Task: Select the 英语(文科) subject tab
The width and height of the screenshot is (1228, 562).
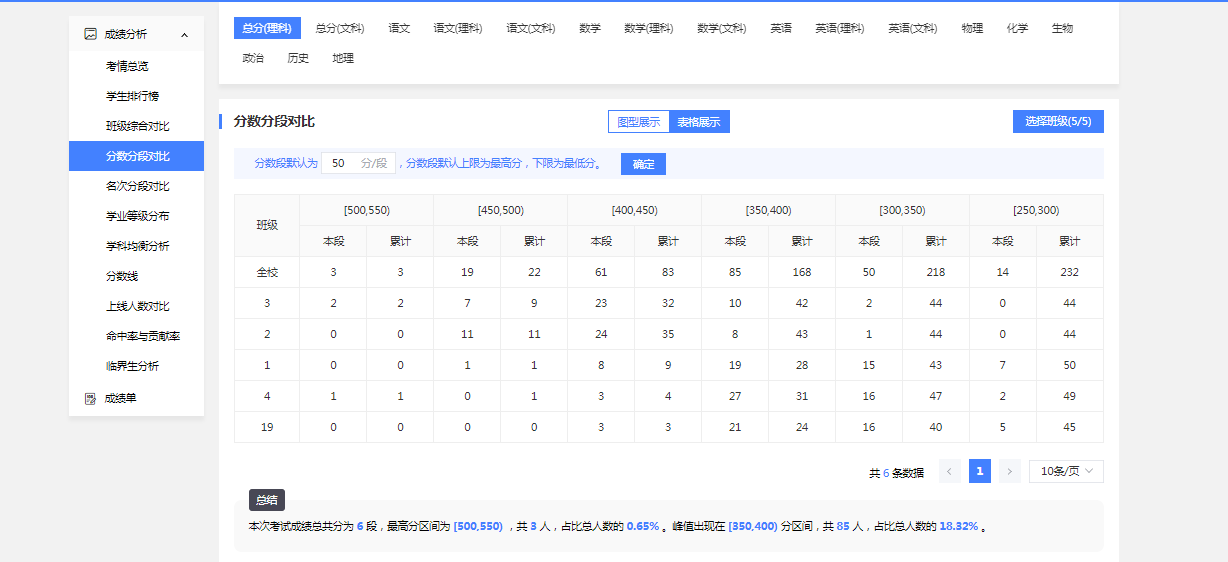Action: [912, 28]
